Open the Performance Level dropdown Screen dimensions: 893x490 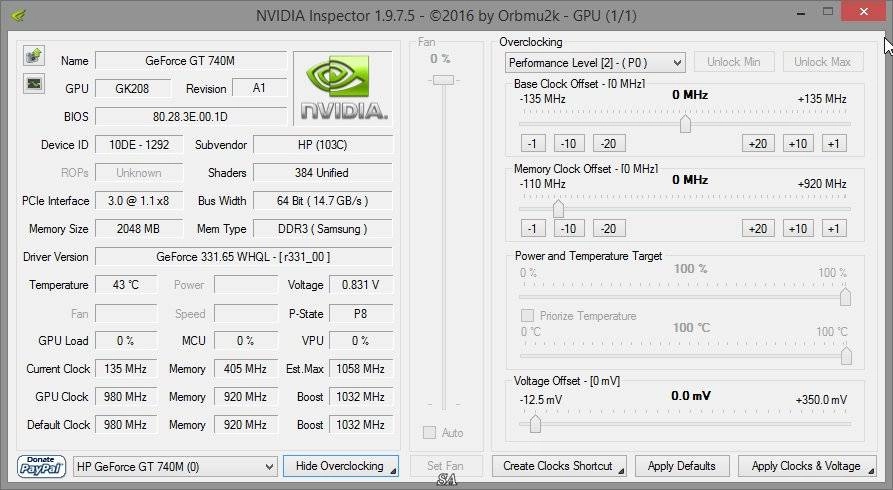(x=595, y=62)
